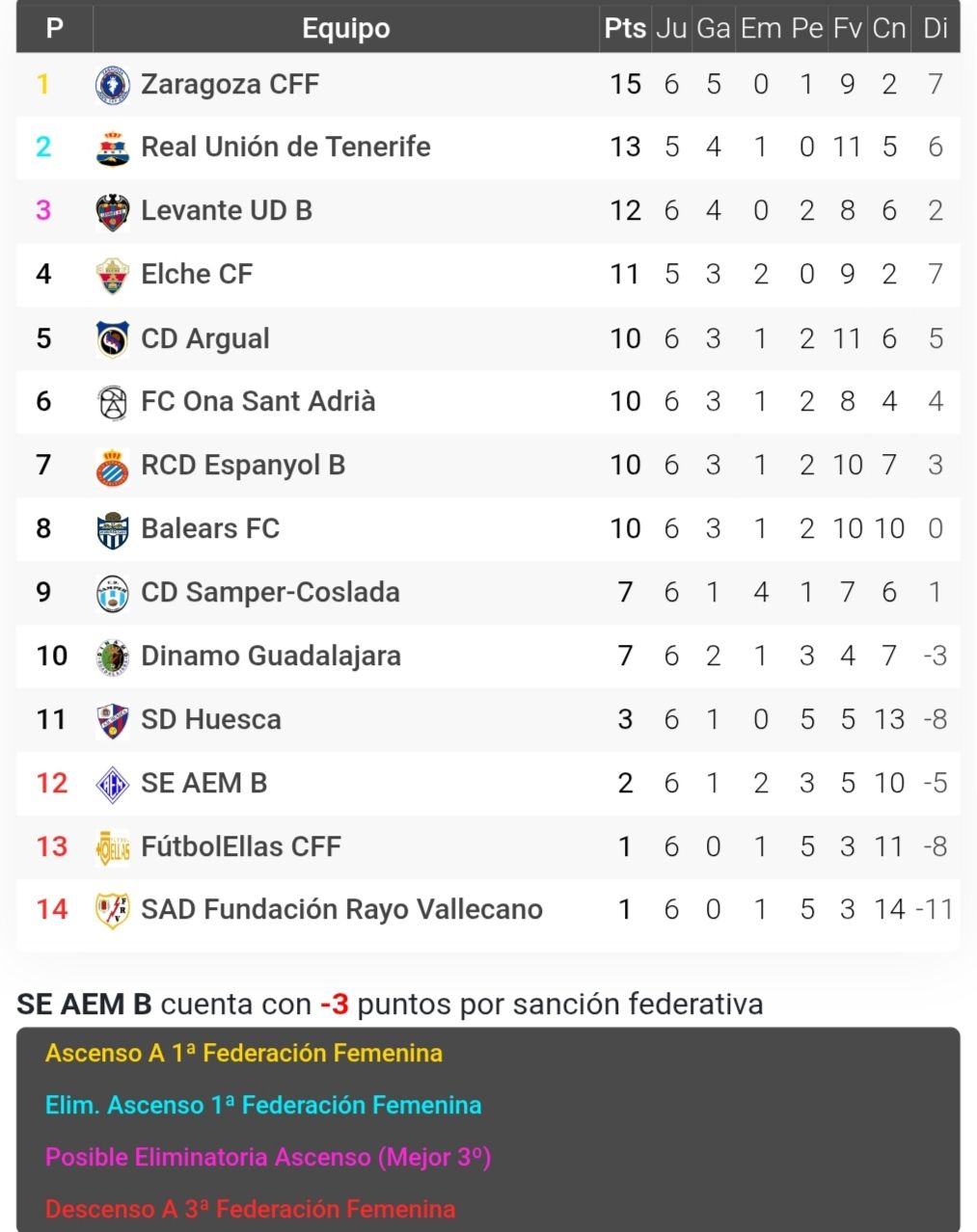
Task: Click the Real Unión de Tenerife crest
Action: (113, 147)
